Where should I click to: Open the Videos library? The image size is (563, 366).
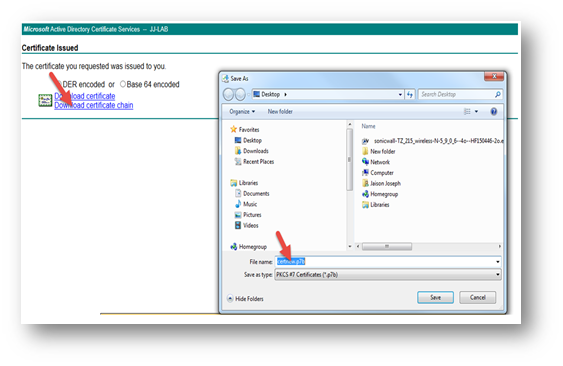coord(247,226)
